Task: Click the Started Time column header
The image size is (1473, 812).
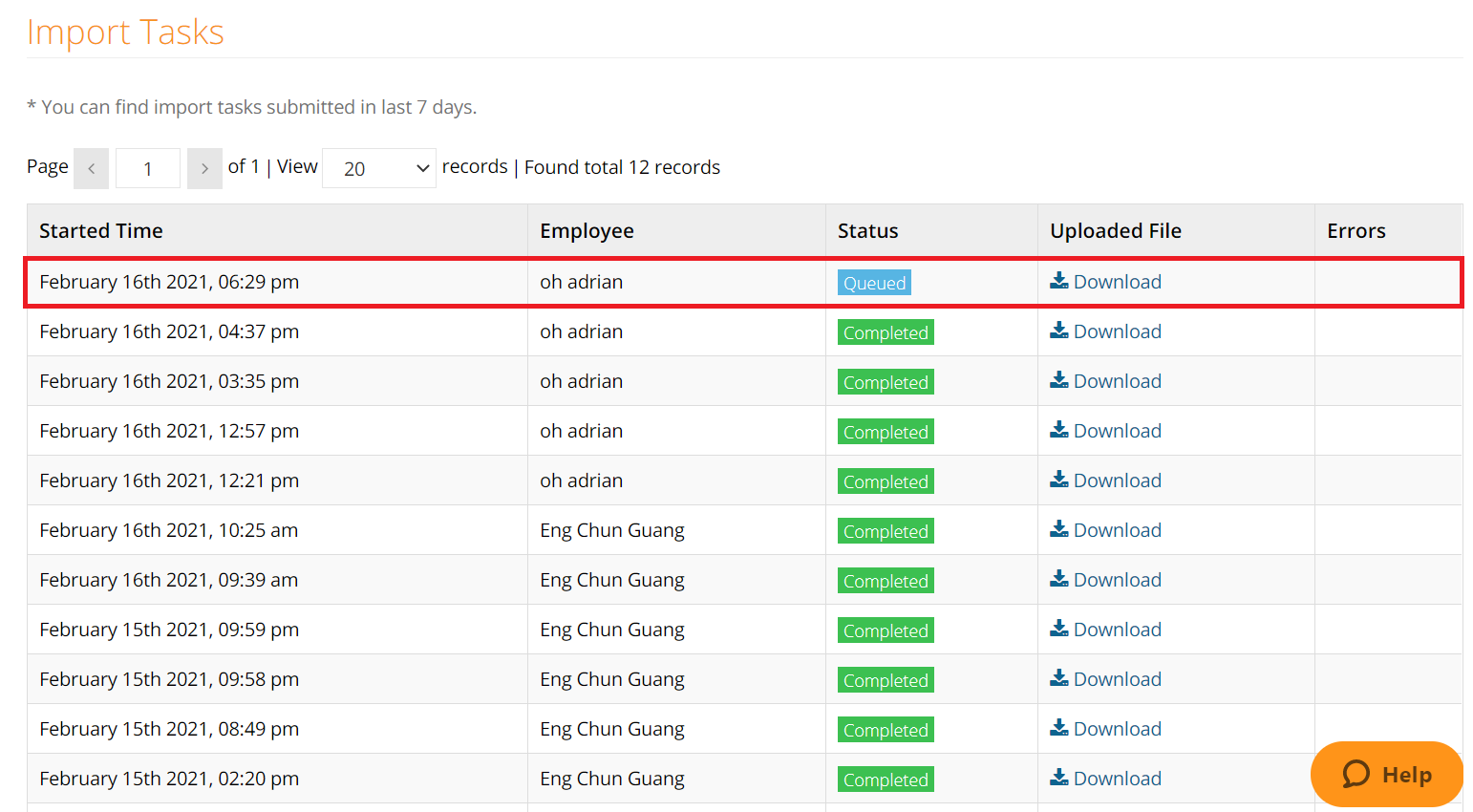Action: click(x=101, y=231)
